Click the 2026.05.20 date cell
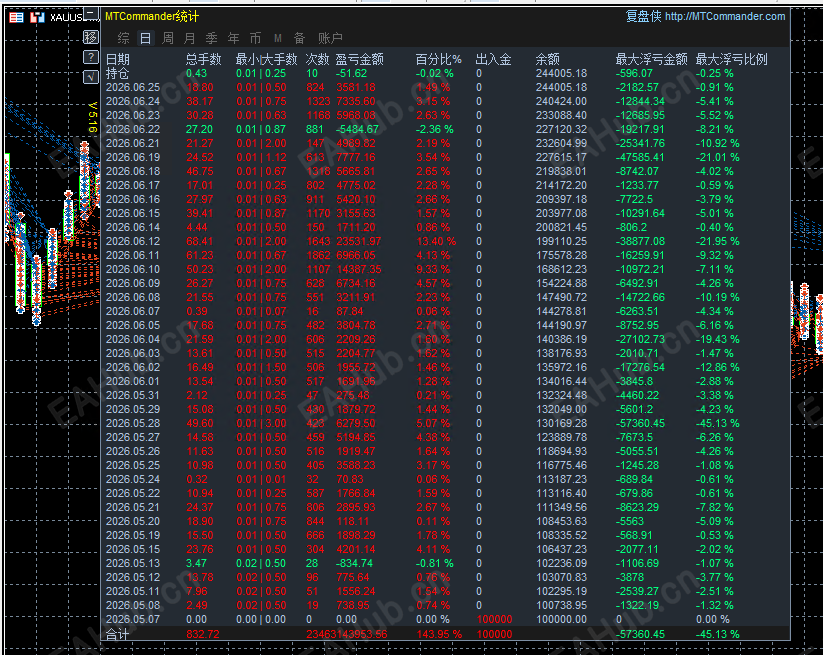The width and height of the screenshot is (823, 655). pos(133,521)
